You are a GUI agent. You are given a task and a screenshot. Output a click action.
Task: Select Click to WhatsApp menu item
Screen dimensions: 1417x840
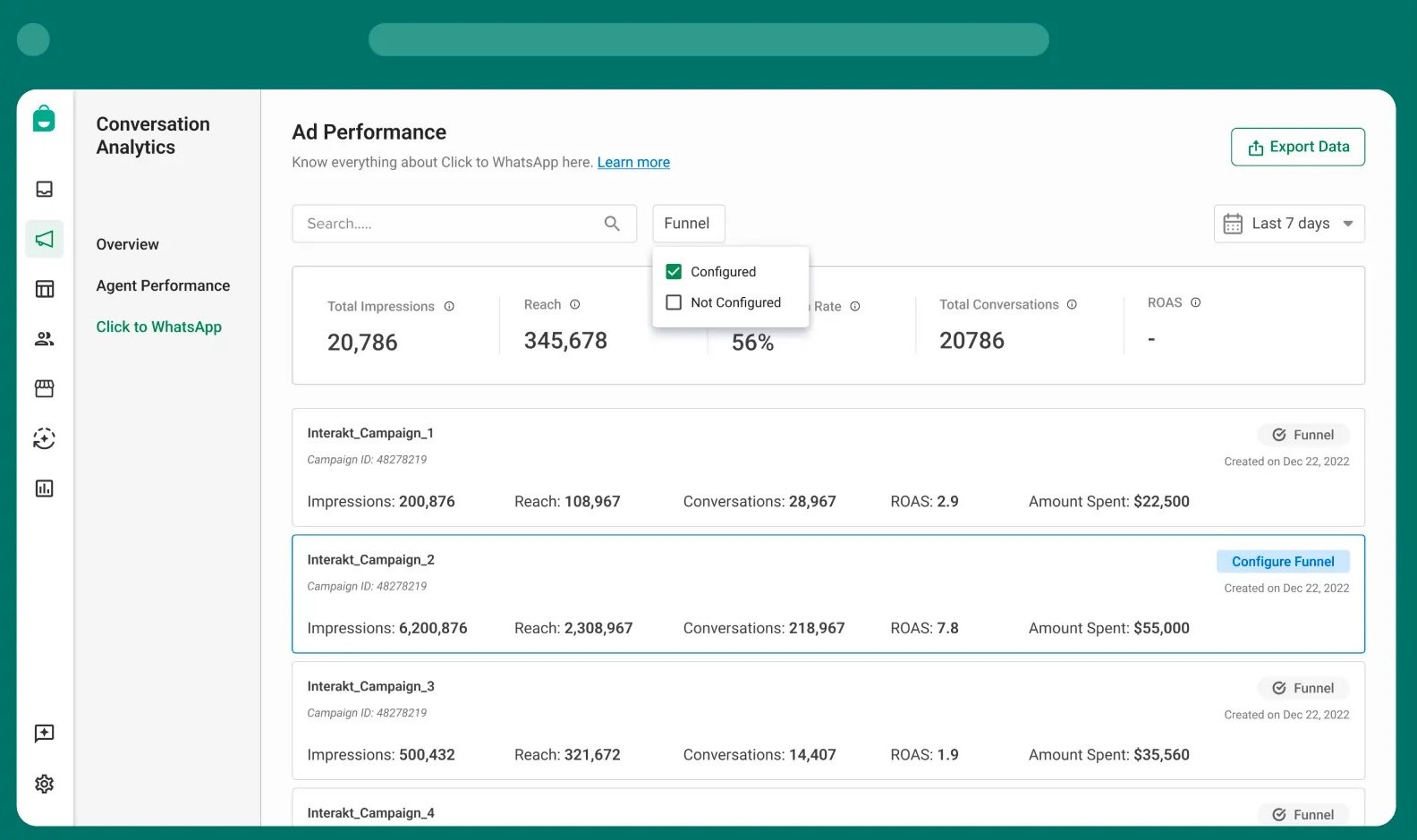(158, 327)
